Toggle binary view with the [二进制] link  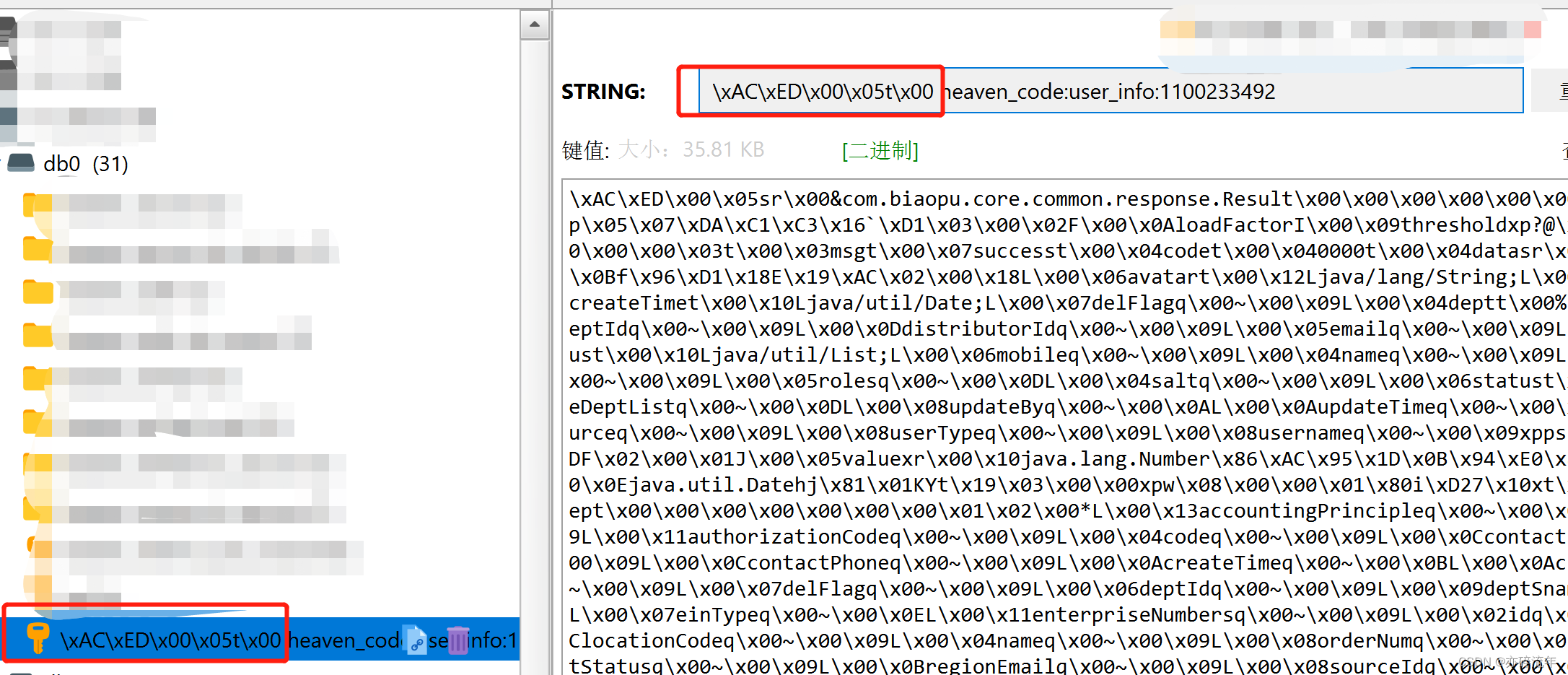click(x=879, y=151)
